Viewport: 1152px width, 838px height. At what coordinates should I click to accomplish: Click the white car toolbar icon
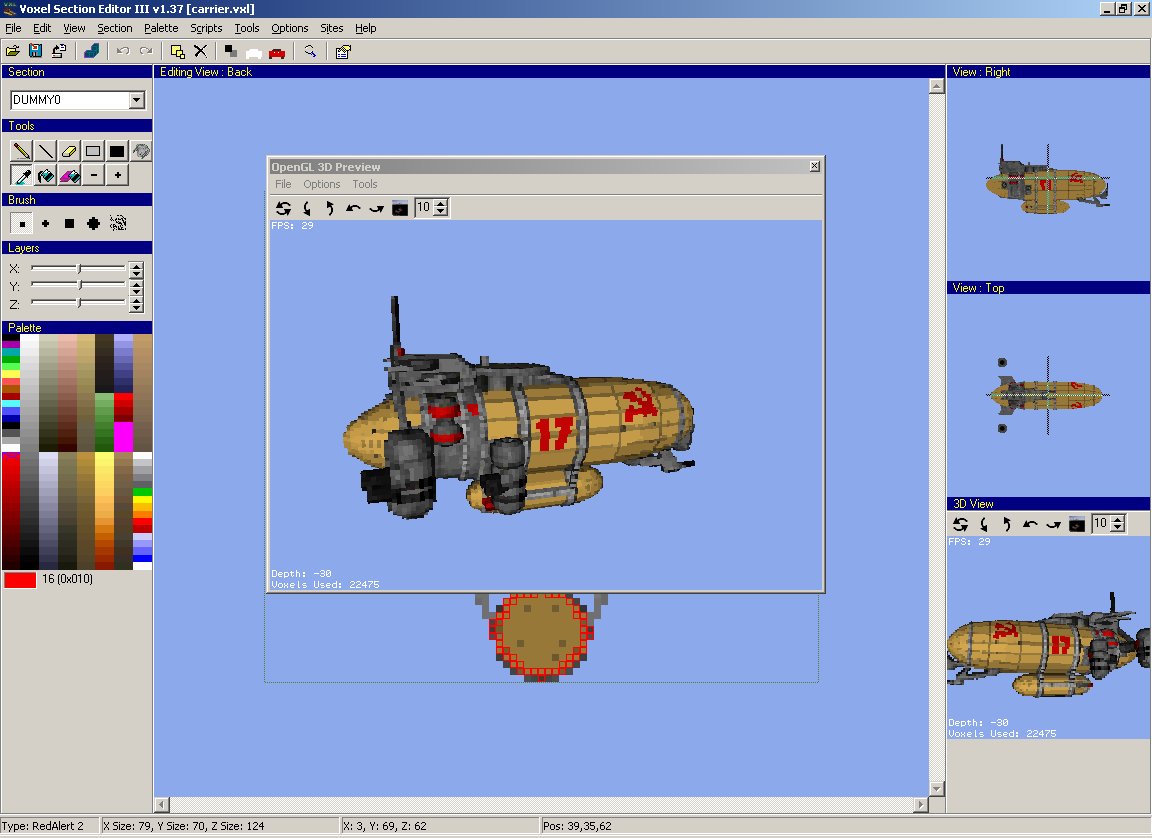pos(253,52)
